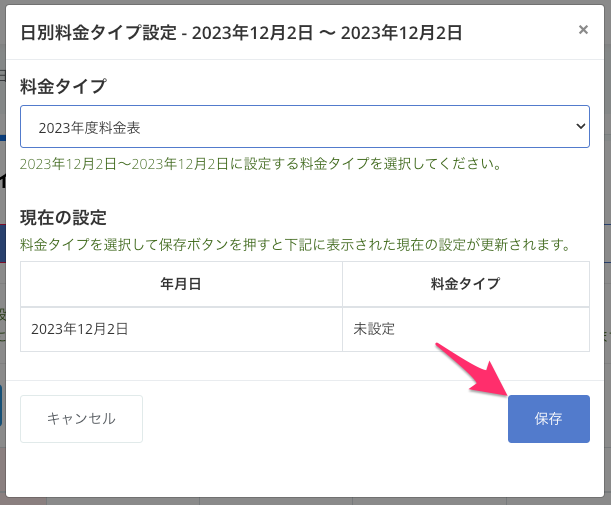Close the 日別料金タイプ設定 dialog with the × icon
The height and width of the screenshot is (505, 611).
(x=583, y=30)
